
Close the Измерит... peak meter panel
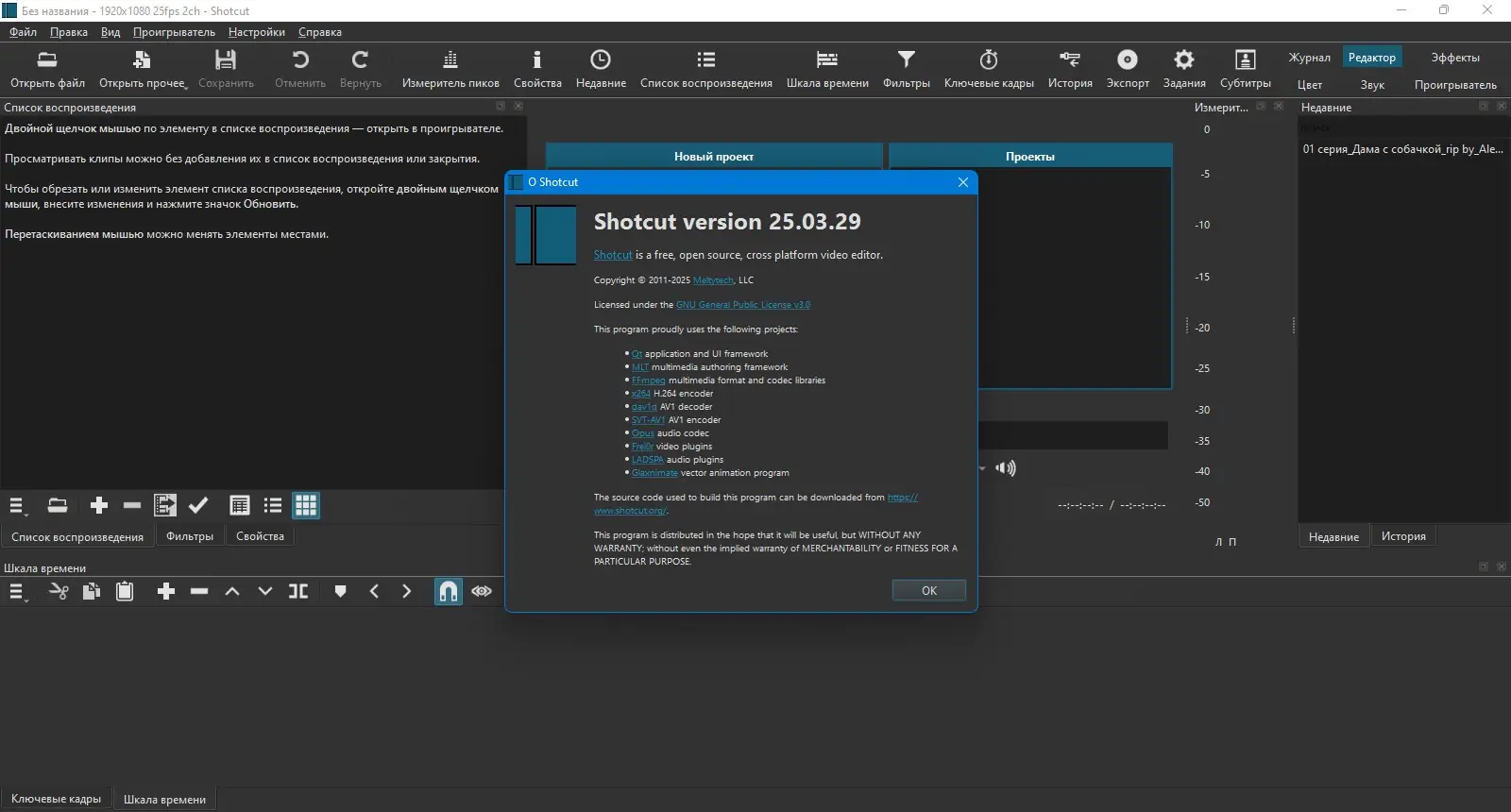1278,107
